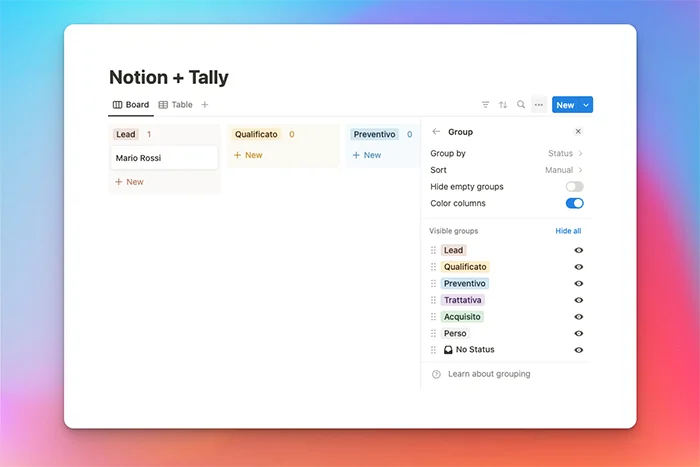Close the Group panel

[x=578, y=131]
